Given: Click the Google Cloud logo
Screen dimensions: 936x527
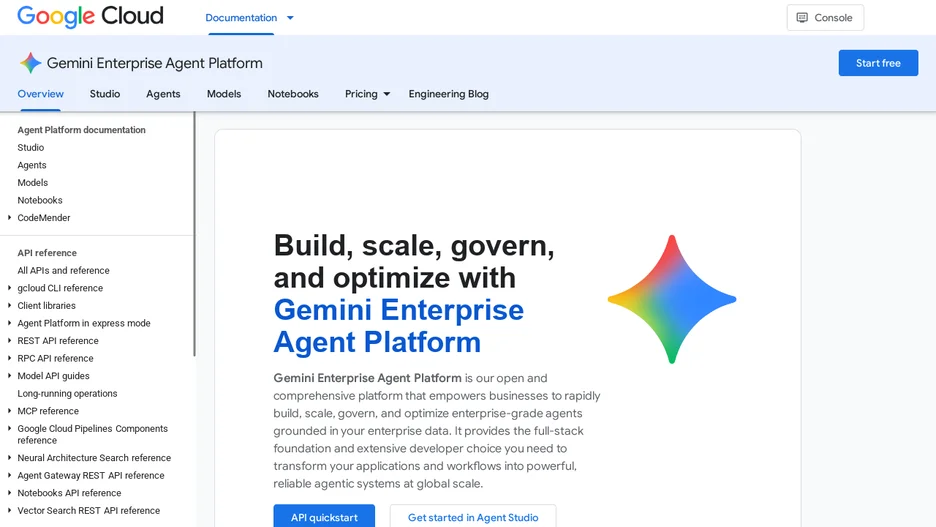Looking at the screenshot, I should click(x=90, y=17).
